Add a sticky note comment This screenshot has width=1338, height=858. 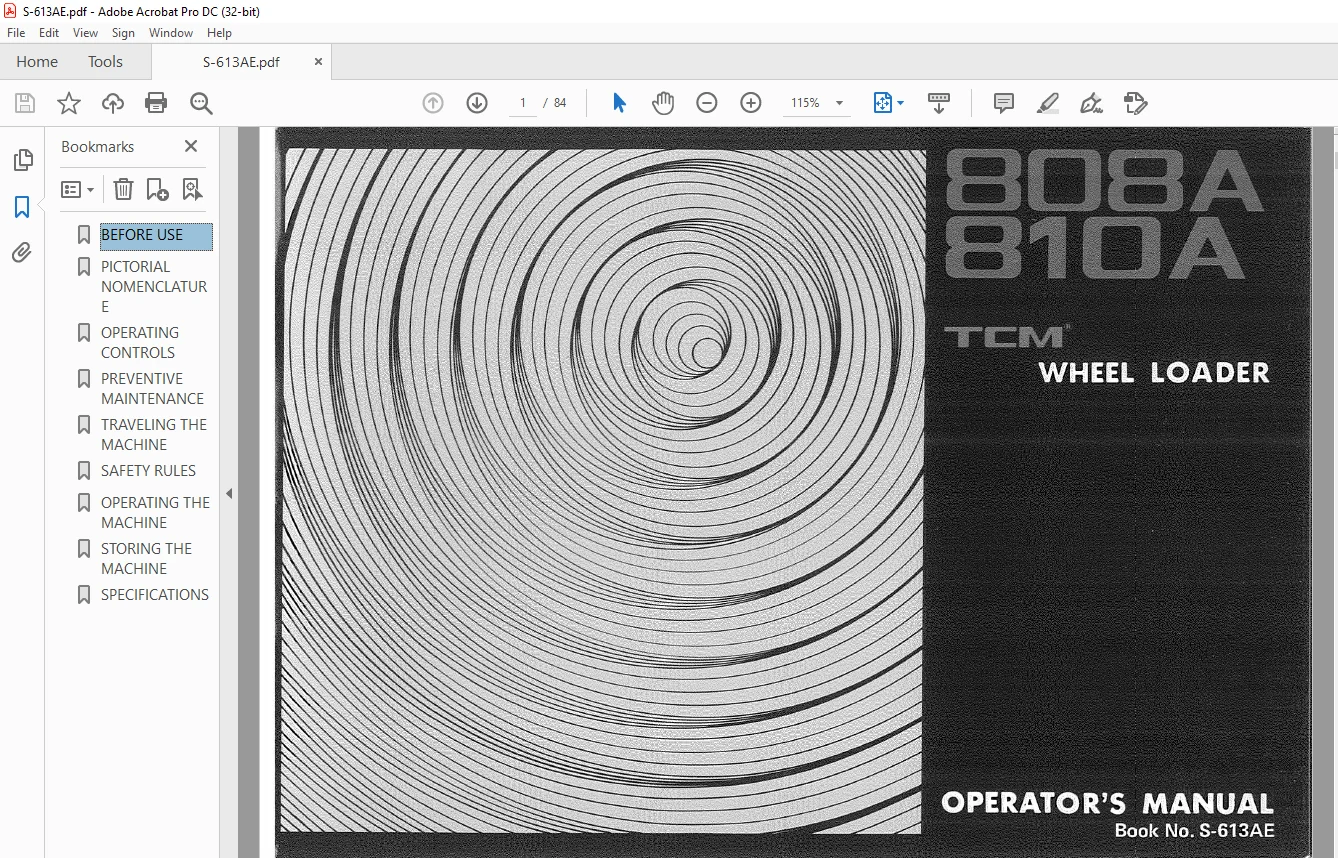click(x=1004, y=103)
